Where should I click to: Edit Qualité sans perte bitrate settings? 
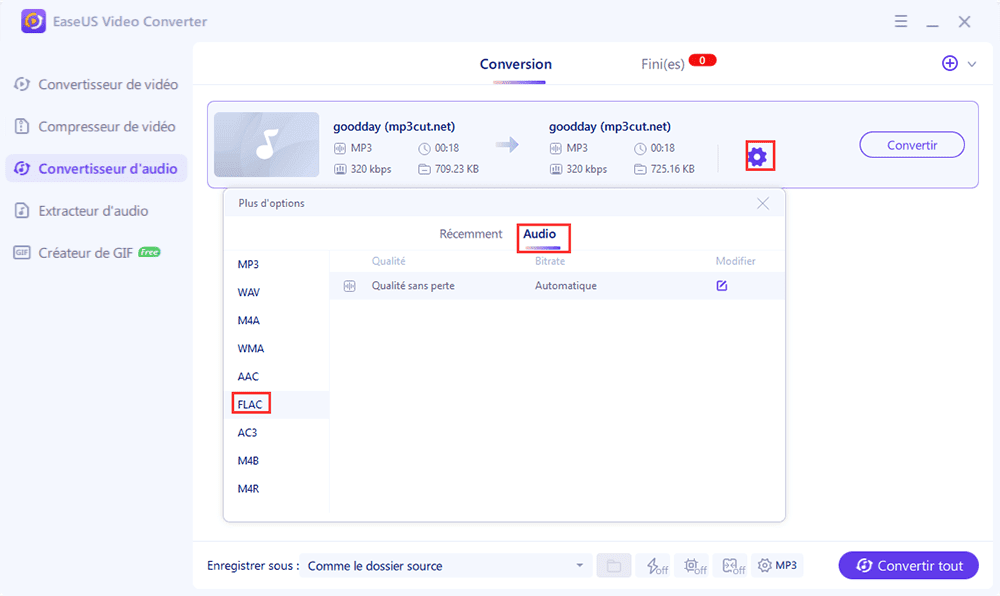click(x=722, y=286)
